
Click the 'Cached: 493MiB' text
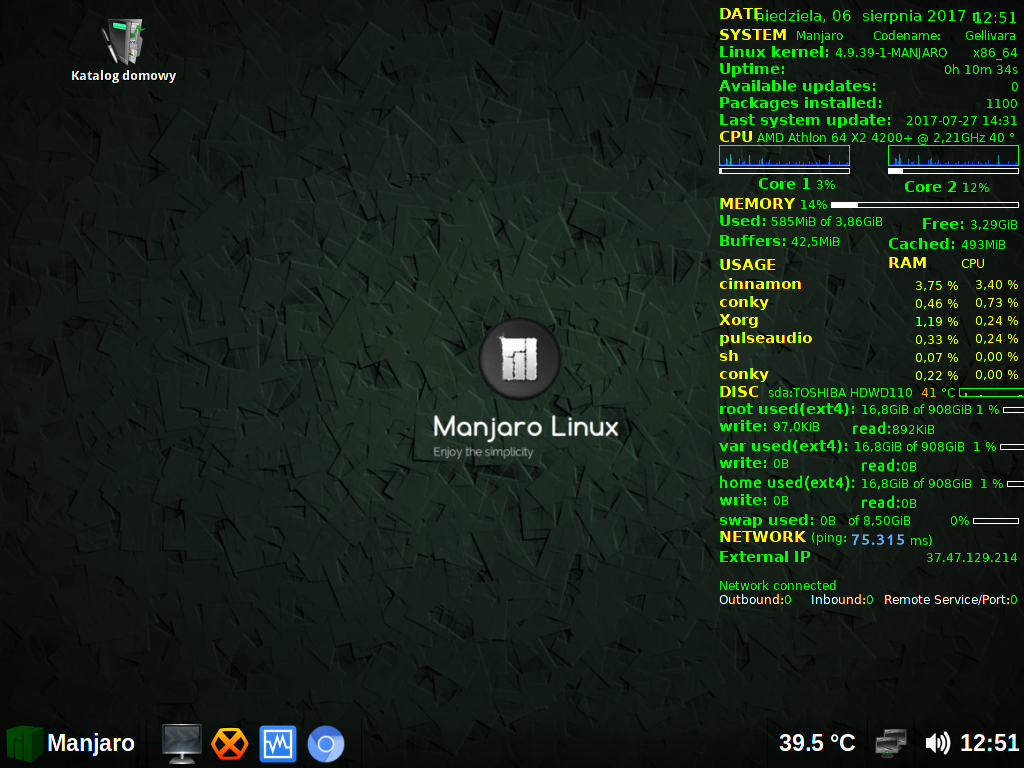tap(947, 244)
